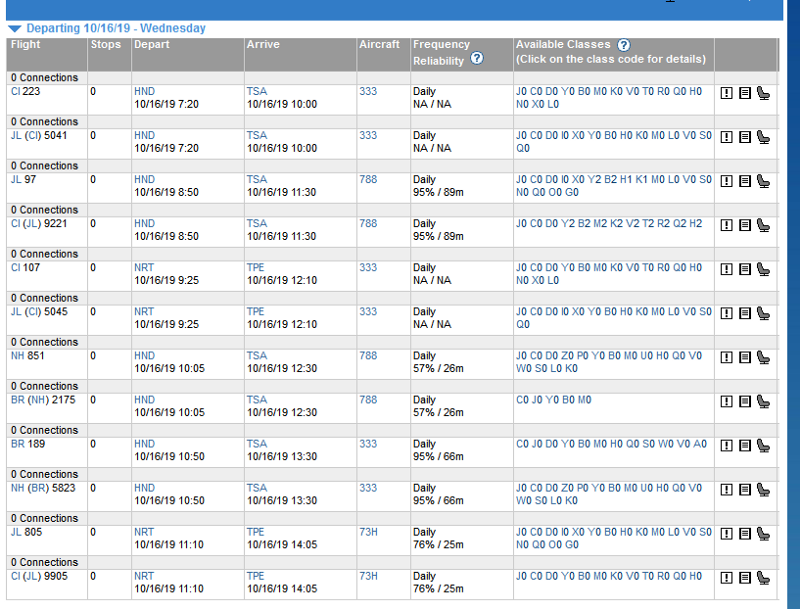The width and height of the screenshot is (800, 609).
Task: Click alert exclamation icon for NH 851
Action: pos(727,358)
